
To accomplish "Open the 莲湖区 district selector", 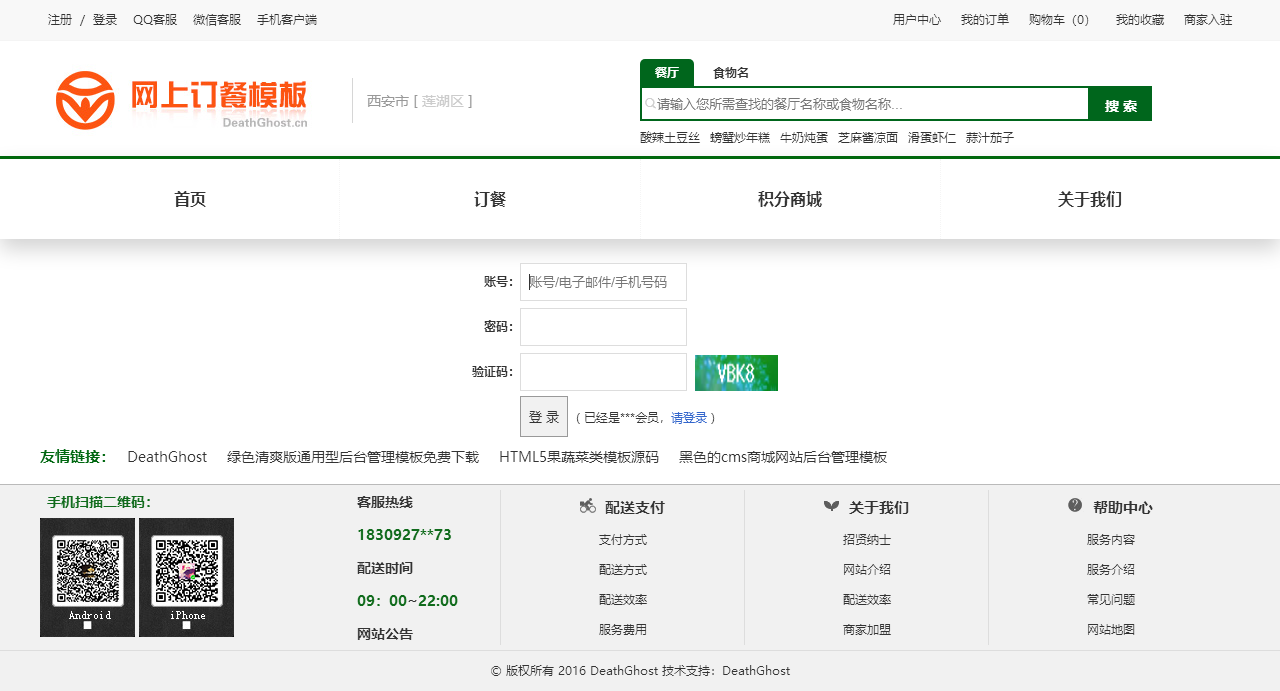I will point(442,101).
